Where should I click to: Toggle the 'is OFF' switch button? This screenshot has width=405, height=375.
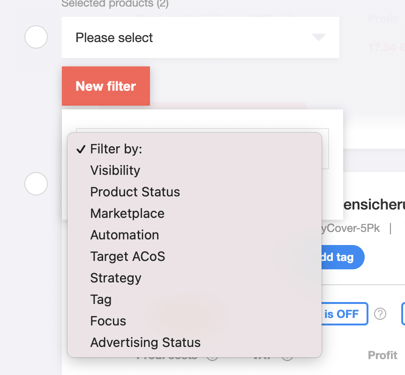344,314
